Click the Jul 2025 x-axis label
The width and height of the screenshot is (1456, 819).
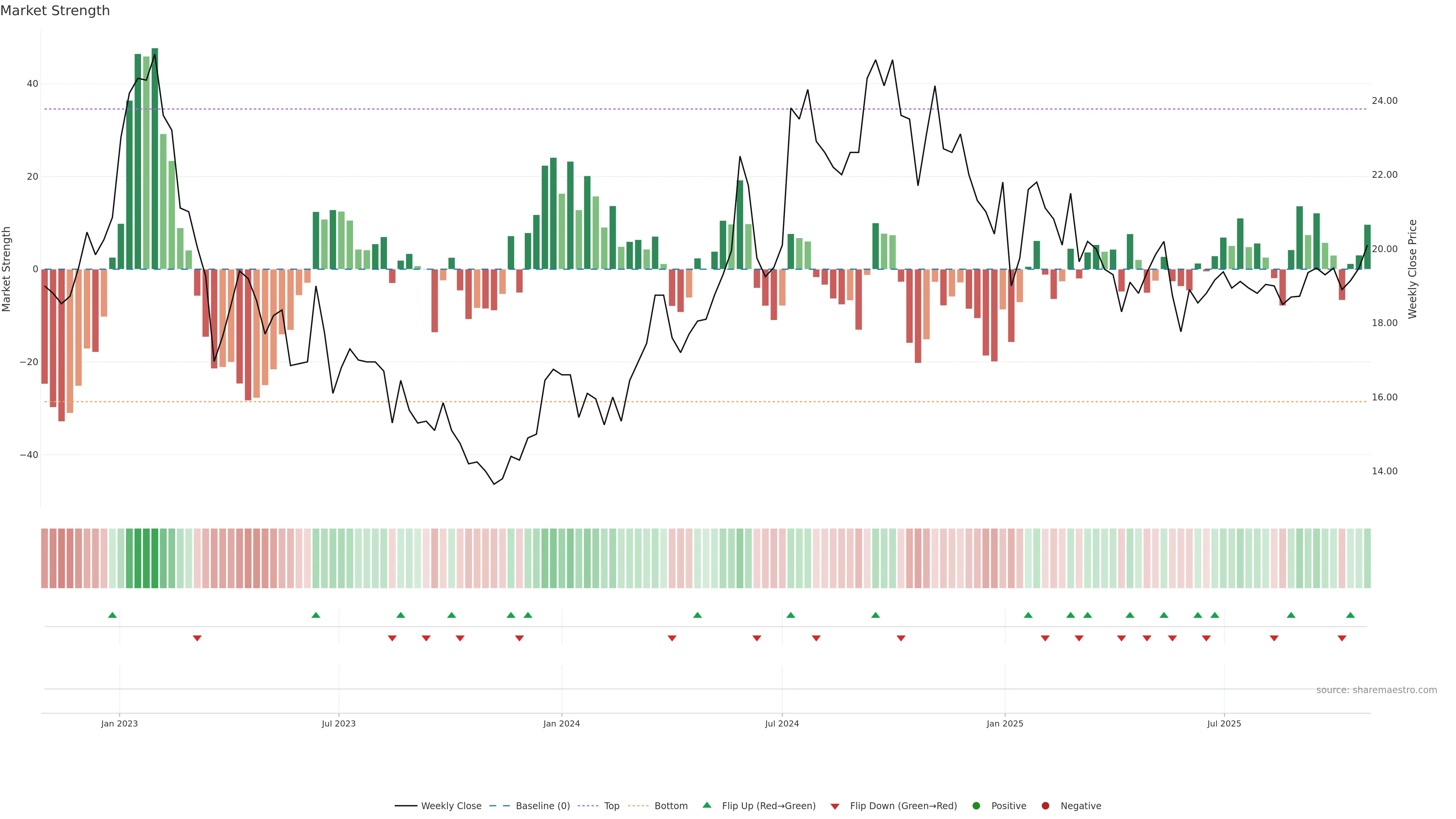click(1224, 723)
